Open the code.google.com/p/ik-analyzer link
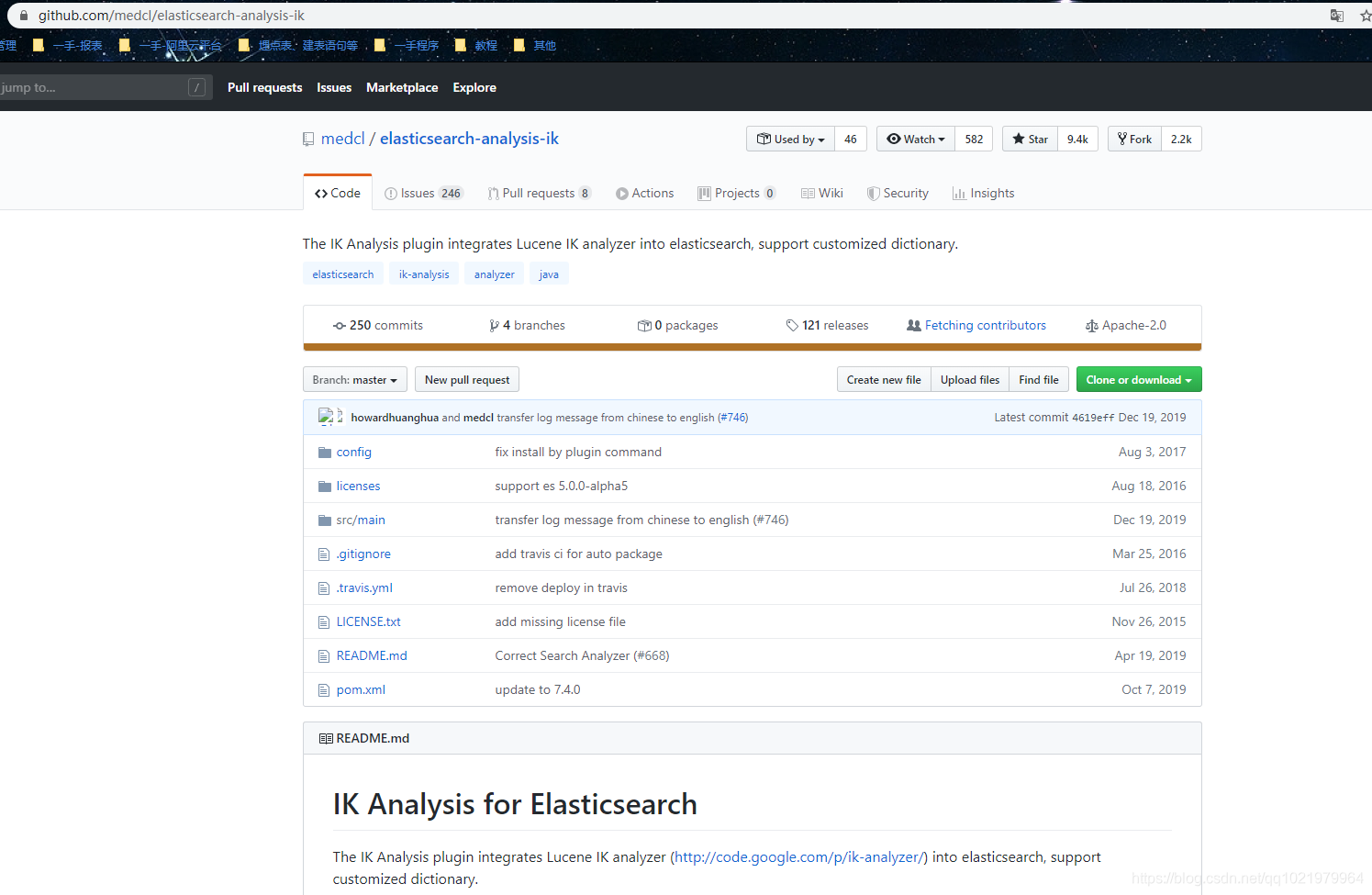1372x895 pixels. 798,857
